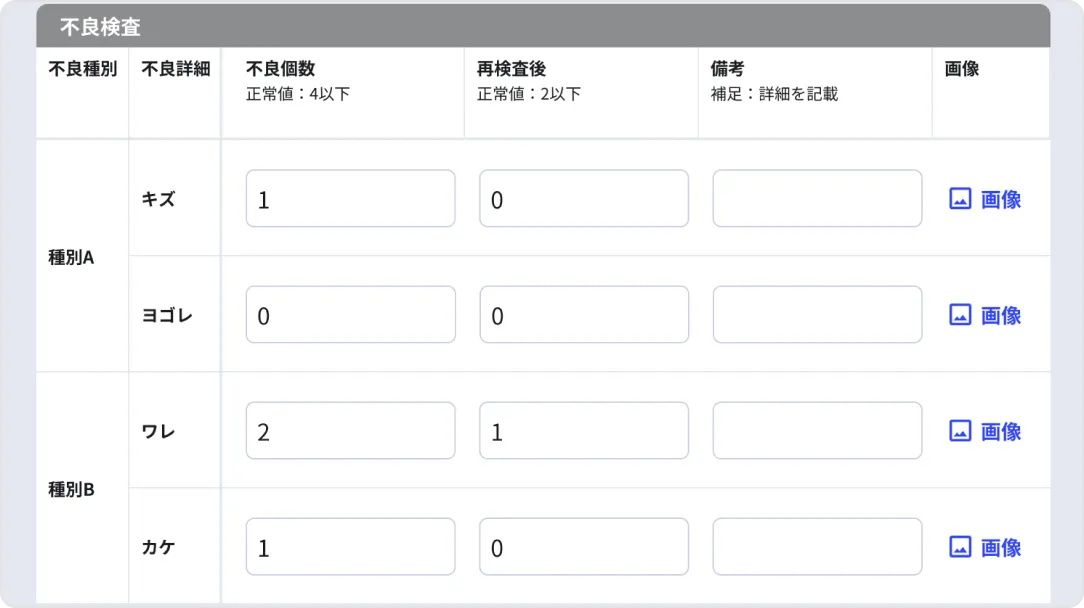Open the 画像 link for ヨゴレ

coord(1000,315)
